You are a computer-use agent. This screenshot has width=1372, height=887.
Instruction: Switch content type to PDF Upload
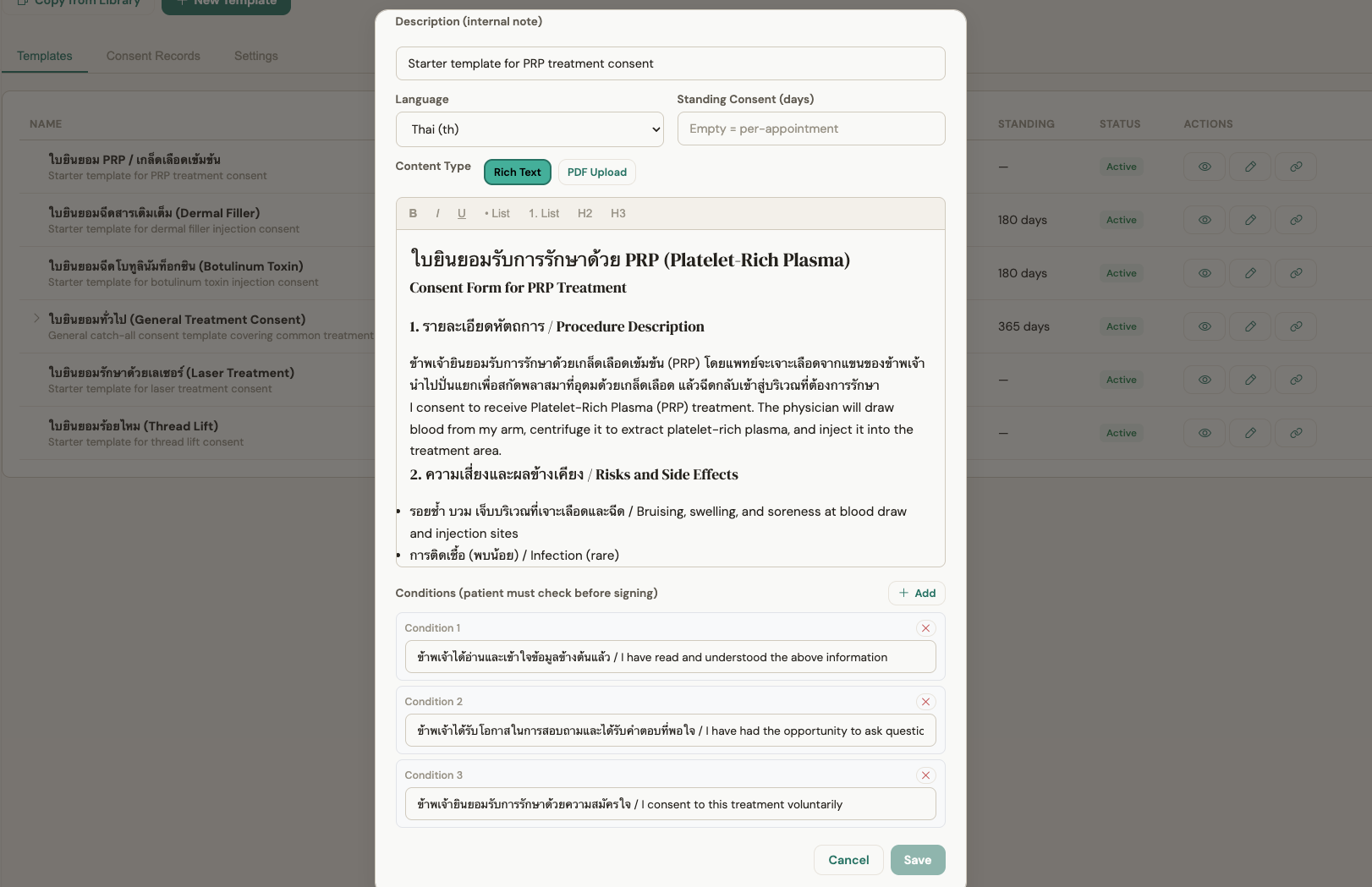(596, 172)
